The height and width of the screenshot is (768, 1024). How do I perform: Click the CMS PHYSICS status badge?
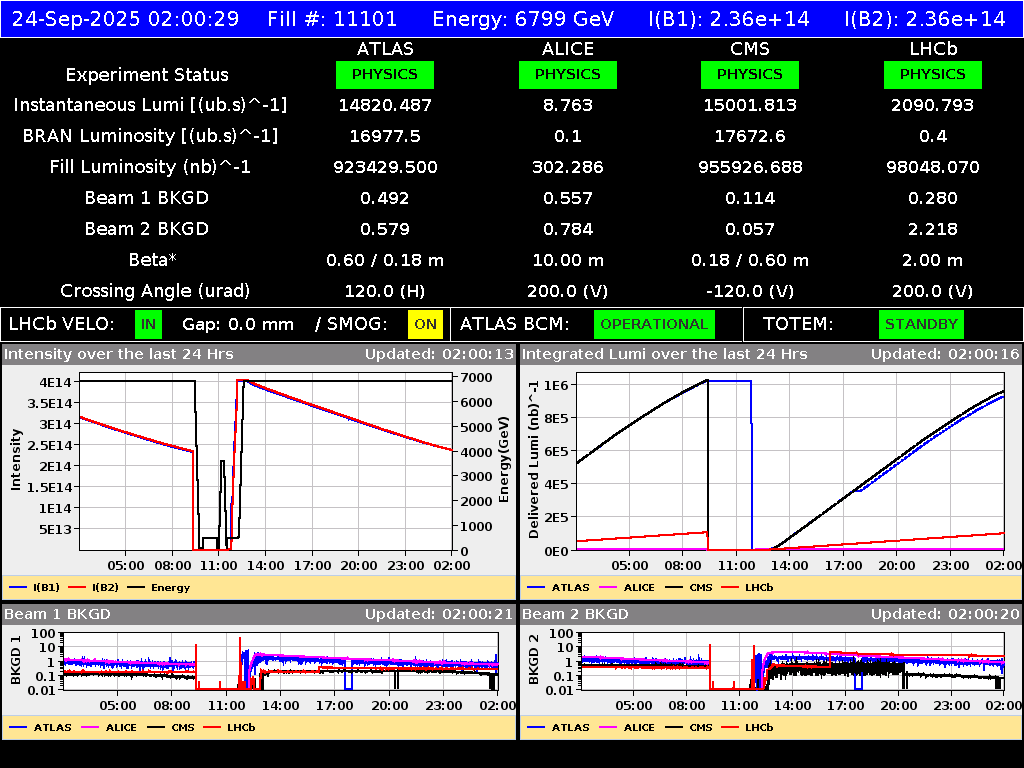(750, 74)
